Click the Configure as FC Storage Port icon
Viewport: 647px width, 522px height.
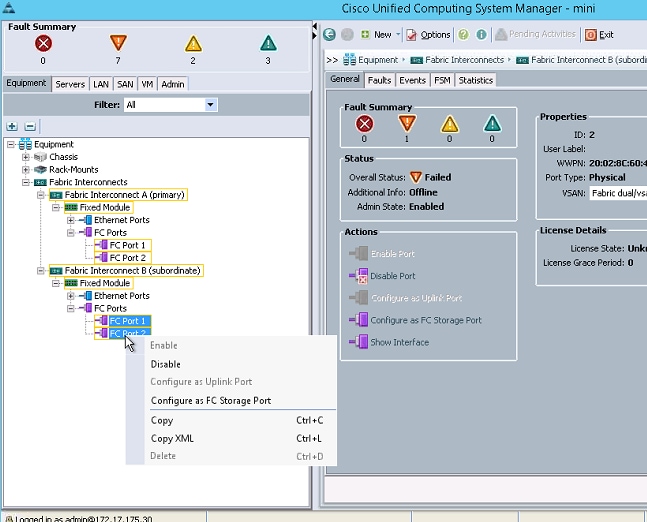tap(358, 320)
